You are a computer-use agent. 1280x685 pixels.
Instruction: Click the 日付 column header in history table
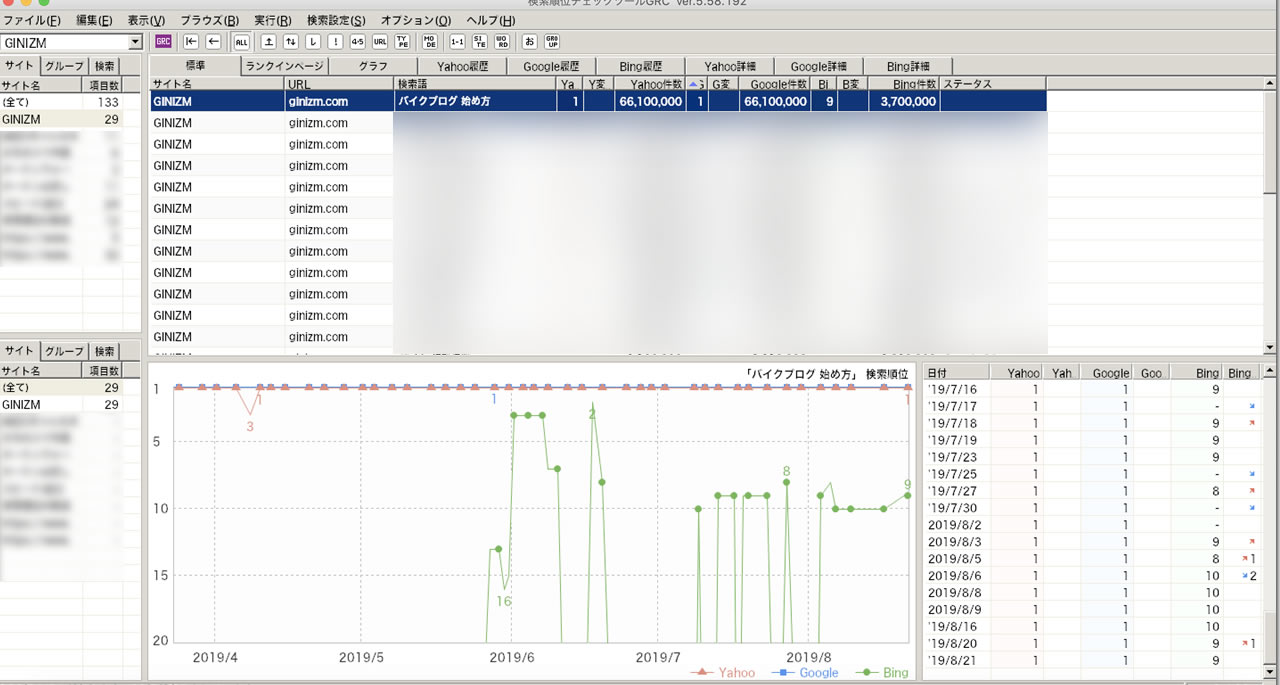[957, 373]
